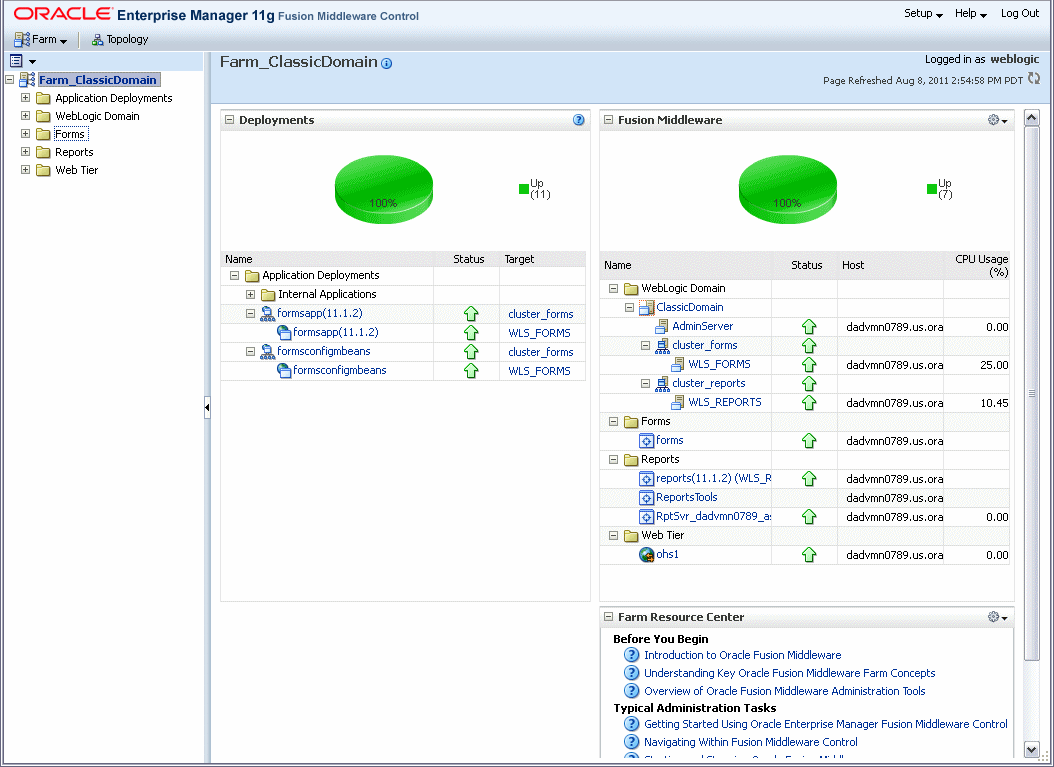The width and height of the screenshot is (1054, 767).
Task: Click scrollbar down arrow on right
Action: 1032,749
